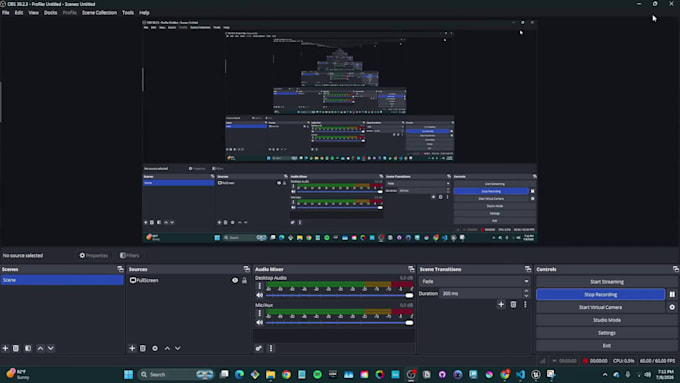Float the Scene Transitions dock via header icon

(x=528, y=269)
